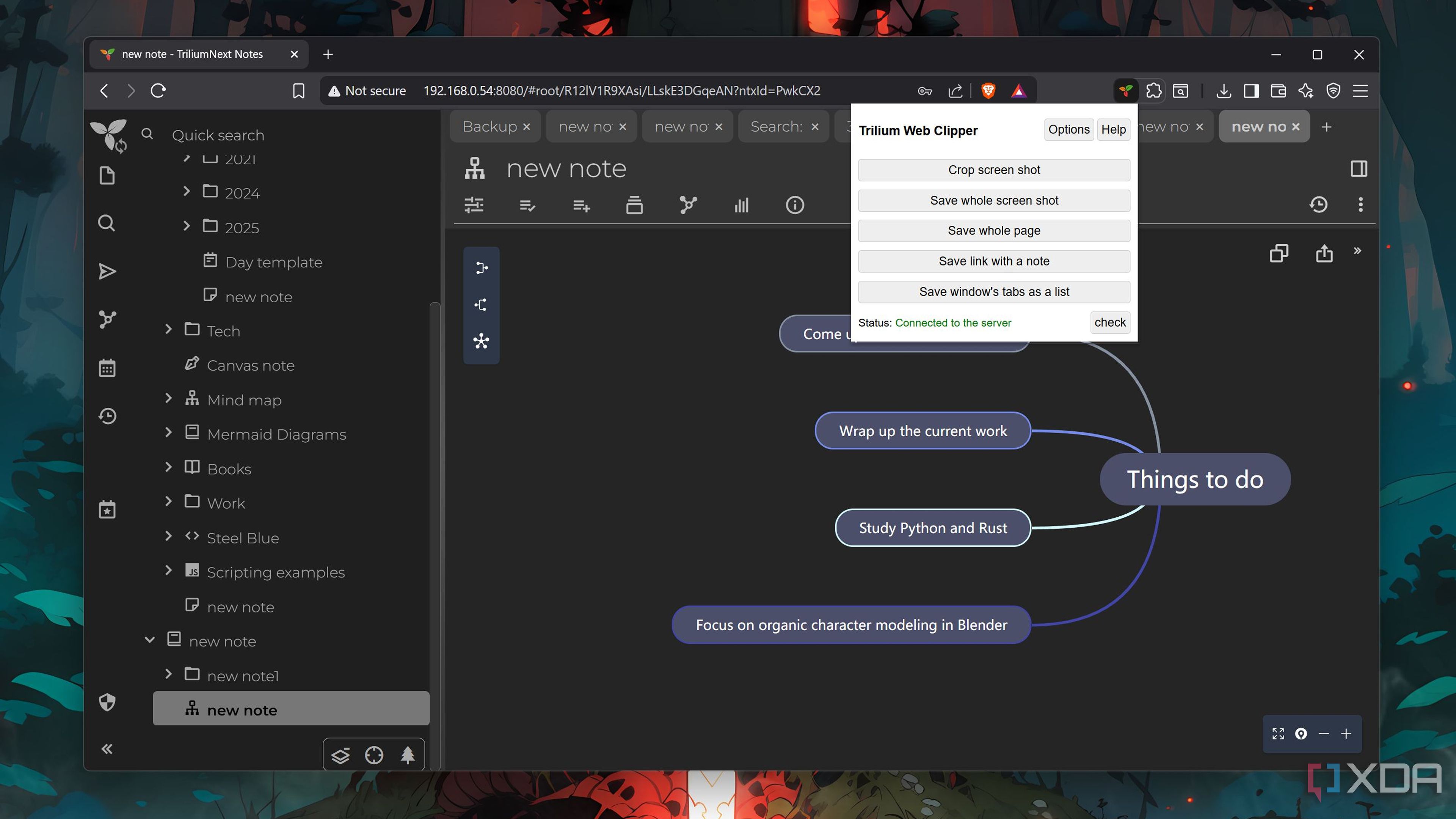
Task: Click the Brave Shields lion icon
Action: [x=988, y=91]
